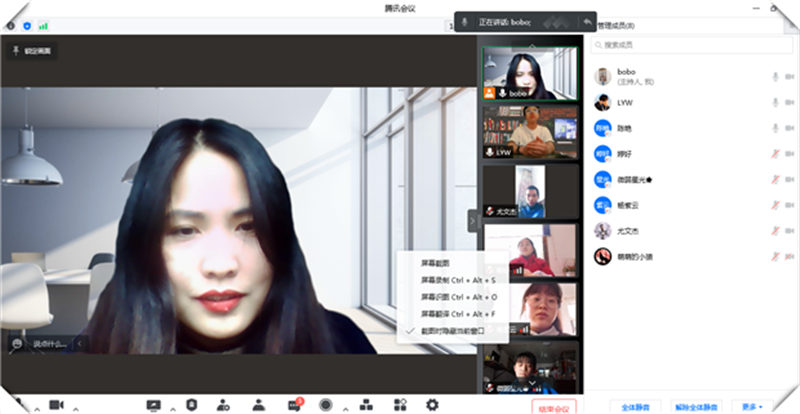
Task: Toggle checked 截图时隐藏当前窗口 option
Action: 453,331
